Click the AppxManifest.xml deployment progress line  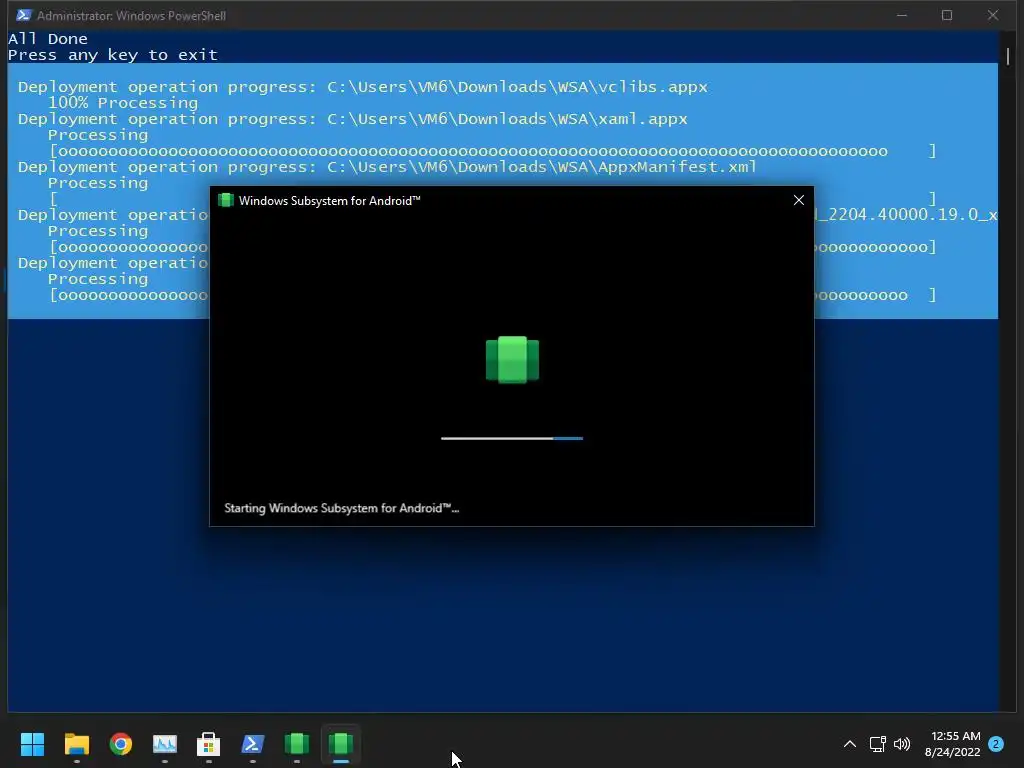click(x=387, y=167)
